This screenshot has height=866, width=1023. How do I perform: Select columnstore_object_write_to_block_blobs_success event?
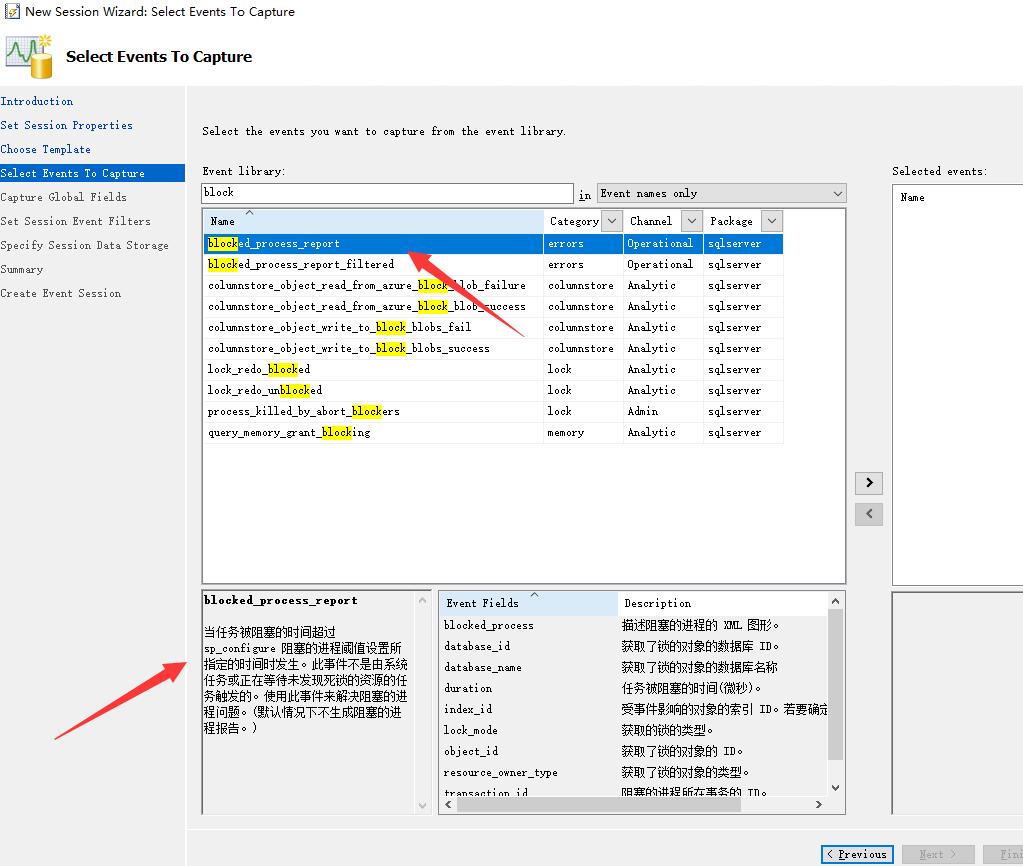coord(493,348)
